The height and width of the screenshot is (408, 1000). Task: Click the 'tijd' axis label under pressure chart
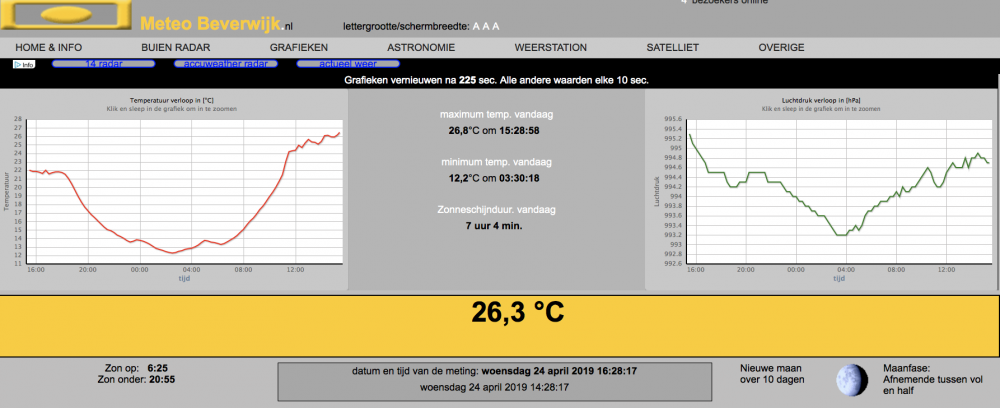point(840,279)
